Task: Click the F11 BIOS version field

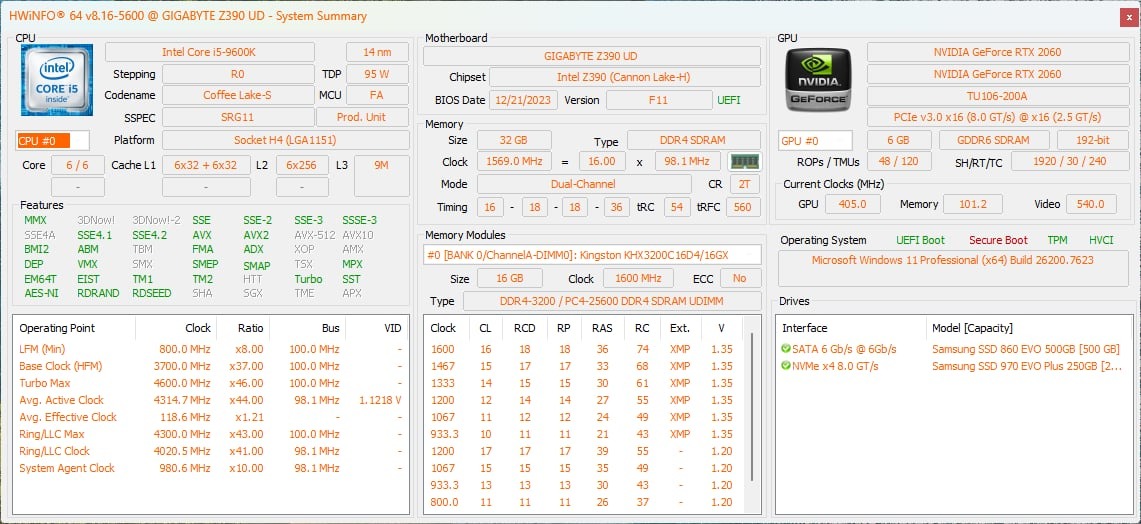Action: pos(659,100)
